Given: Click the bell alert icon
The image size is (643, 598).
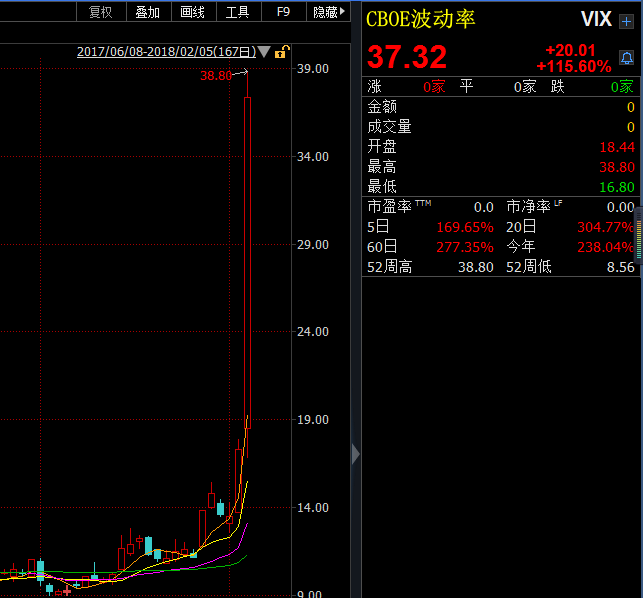Looking at the screenshot, I should point(626,57).
